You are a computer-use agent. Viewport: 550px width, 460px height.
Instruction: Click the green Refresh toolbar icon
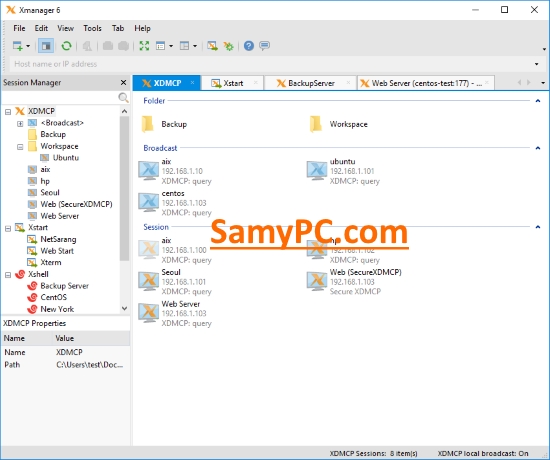tap(66, 46)
